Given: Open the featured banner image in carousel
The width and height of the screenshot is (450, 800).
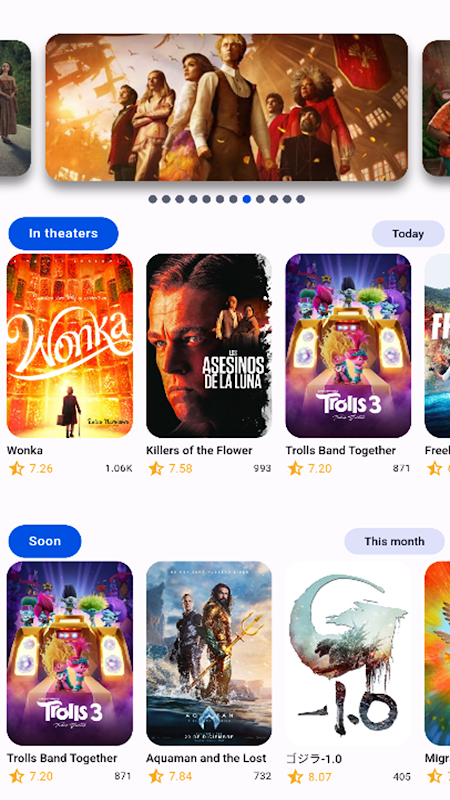Looking at the screenshot, I should point(227,107).
